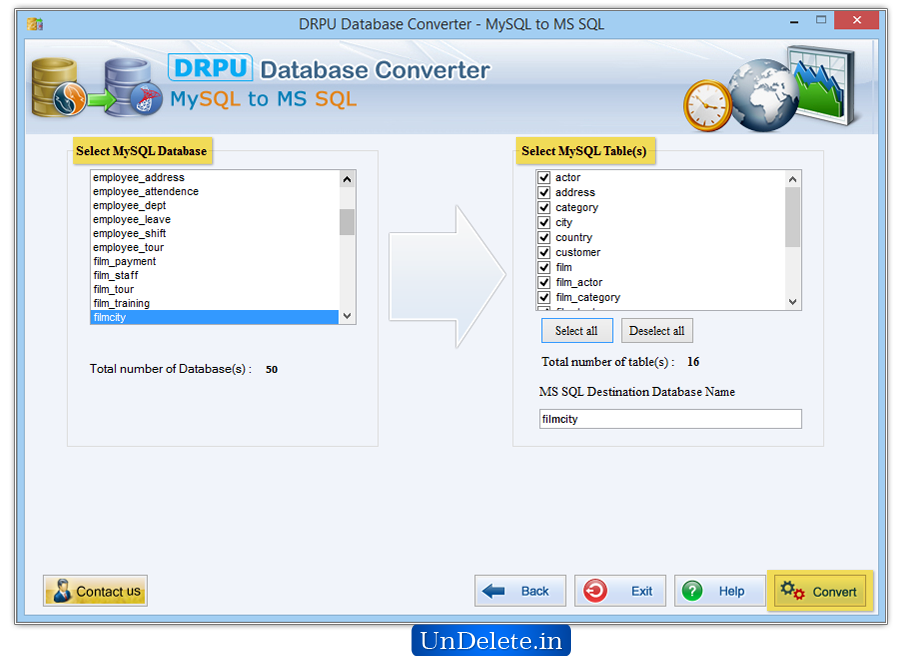Click the Convert gears icon
This screenshot has height=658, width=900.
tap(793, 591)
